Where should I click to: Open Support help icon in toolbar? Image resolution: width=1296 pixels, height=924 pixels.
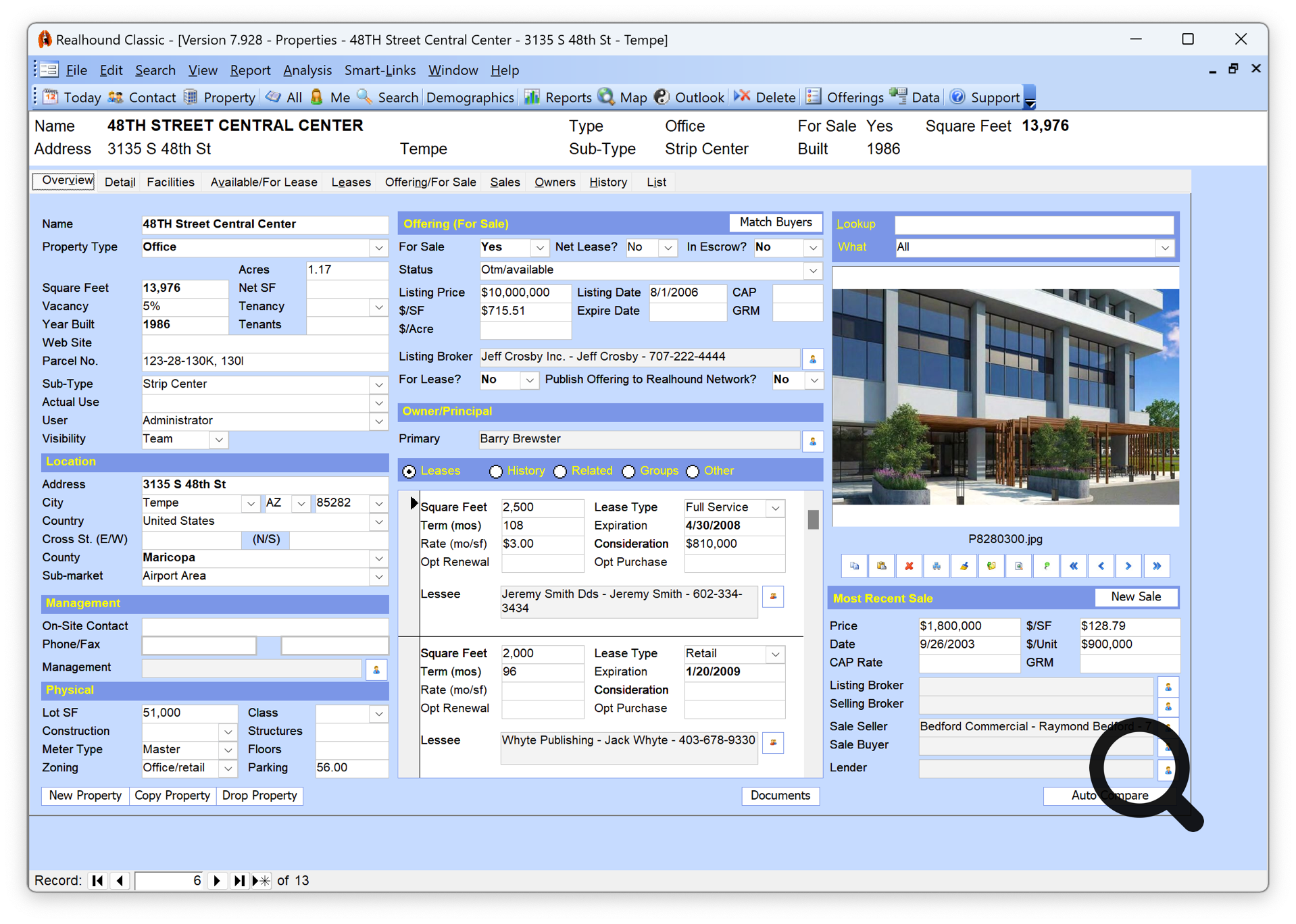(x=957, y=97)
